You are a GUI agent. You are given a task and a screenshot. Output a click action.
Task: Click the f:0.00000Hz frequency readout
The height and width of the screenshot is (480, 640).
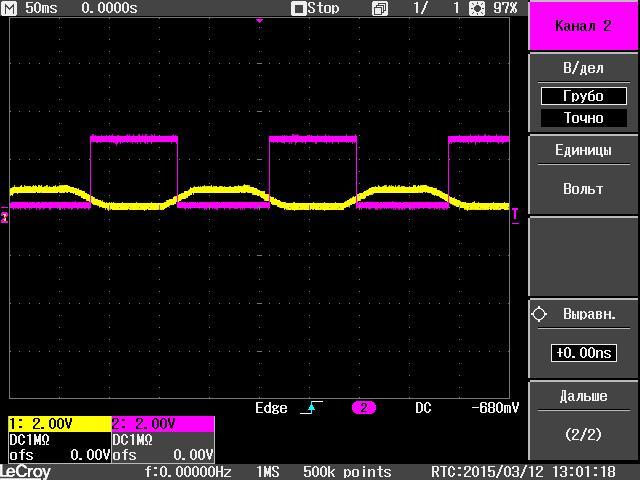188,472
